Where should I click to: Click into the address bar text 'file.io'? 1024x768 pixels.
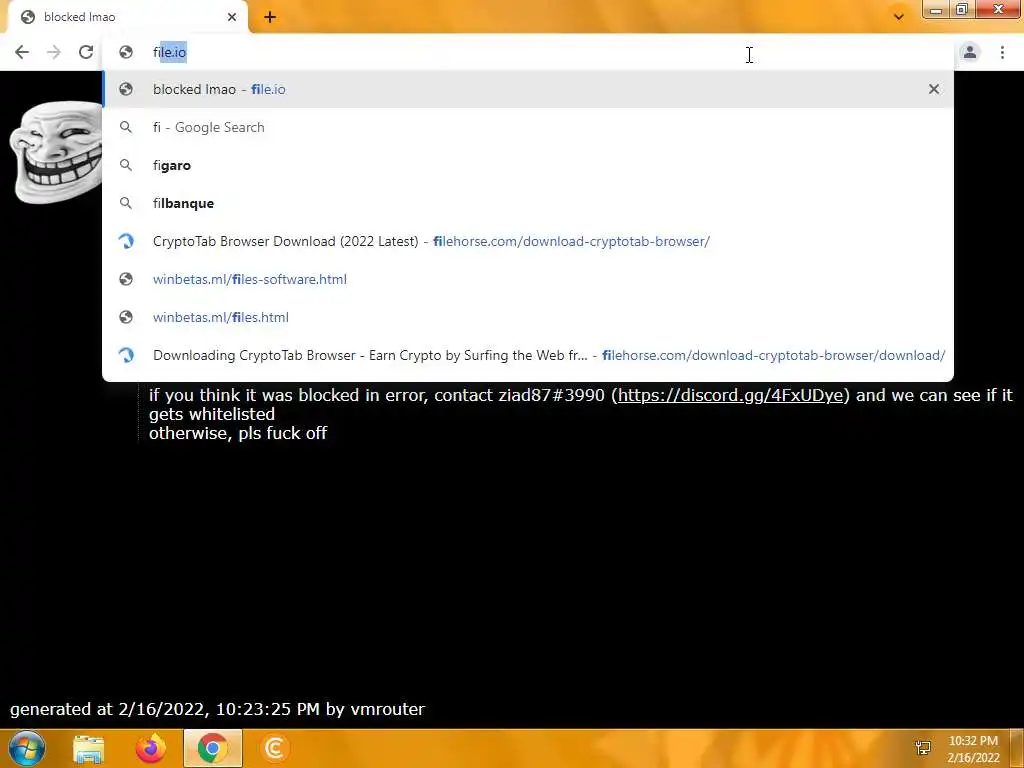click(170, 52)
